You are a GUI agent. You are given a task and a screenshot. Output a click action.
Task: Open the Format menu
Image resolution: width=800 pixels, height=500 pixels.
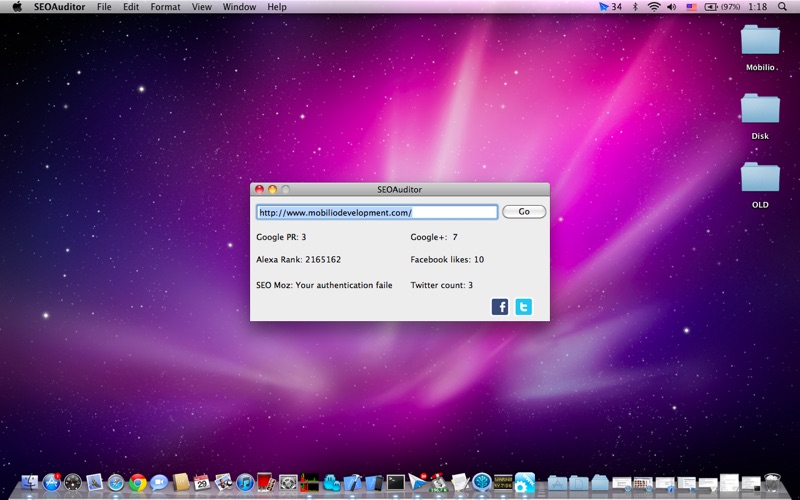(x=165, y=7)
